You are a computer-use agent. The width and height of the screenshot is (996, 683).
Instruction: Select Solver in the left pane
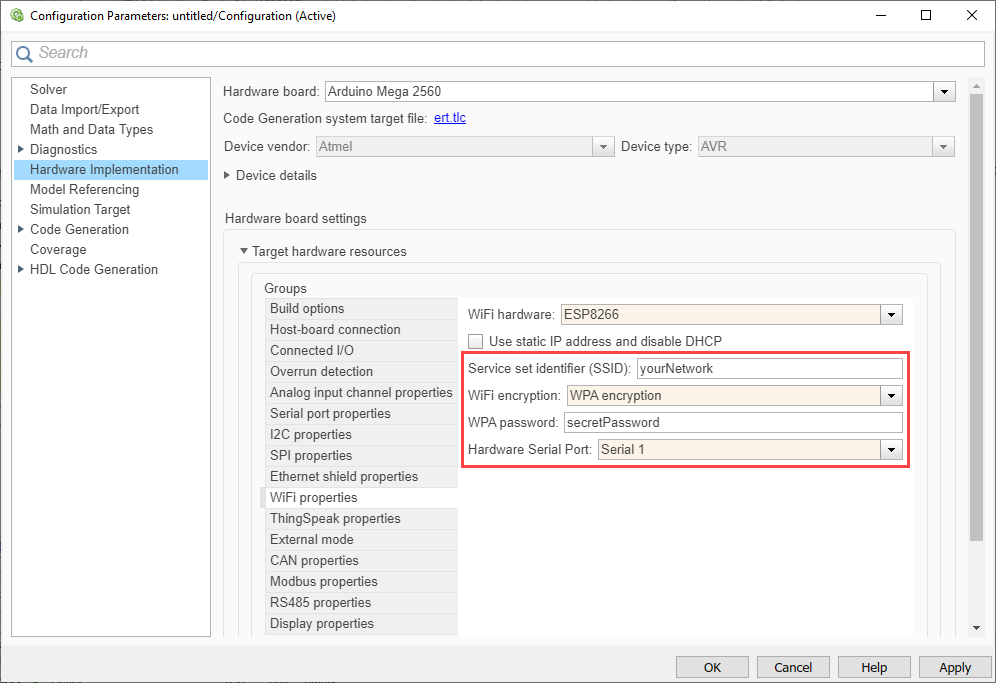[x=48, y=90]
